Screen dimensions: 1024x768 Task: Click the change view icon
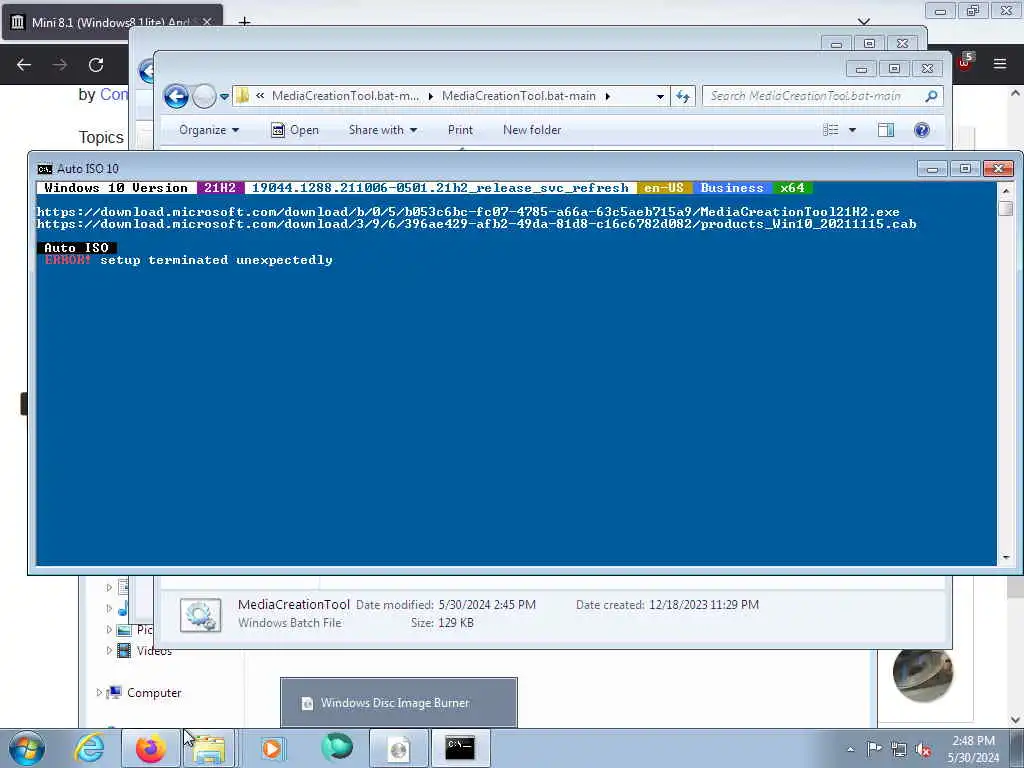(x=831, y=130)
